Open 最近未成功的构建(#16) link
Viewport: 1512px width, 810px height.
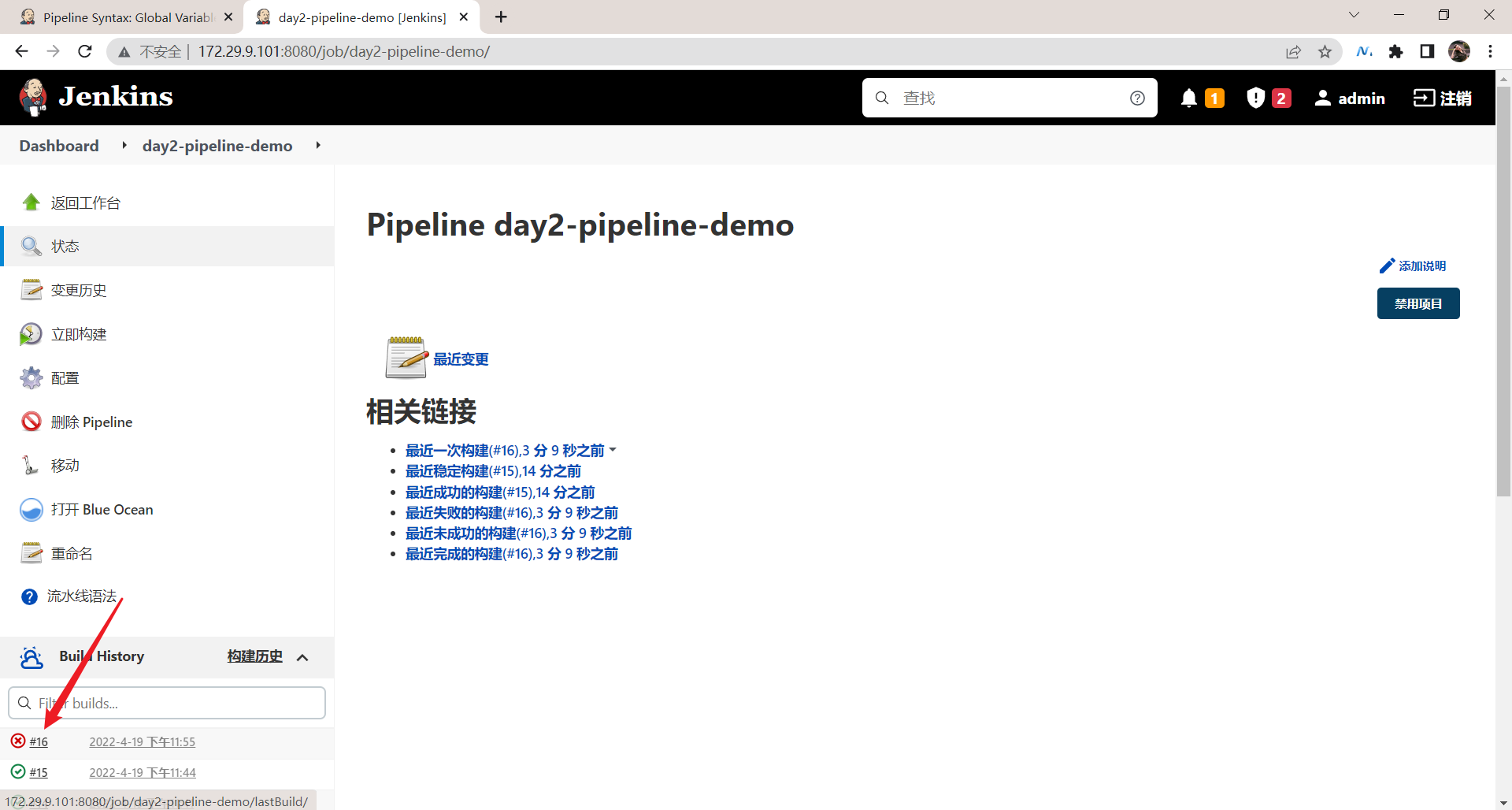(x=518, y=533)
